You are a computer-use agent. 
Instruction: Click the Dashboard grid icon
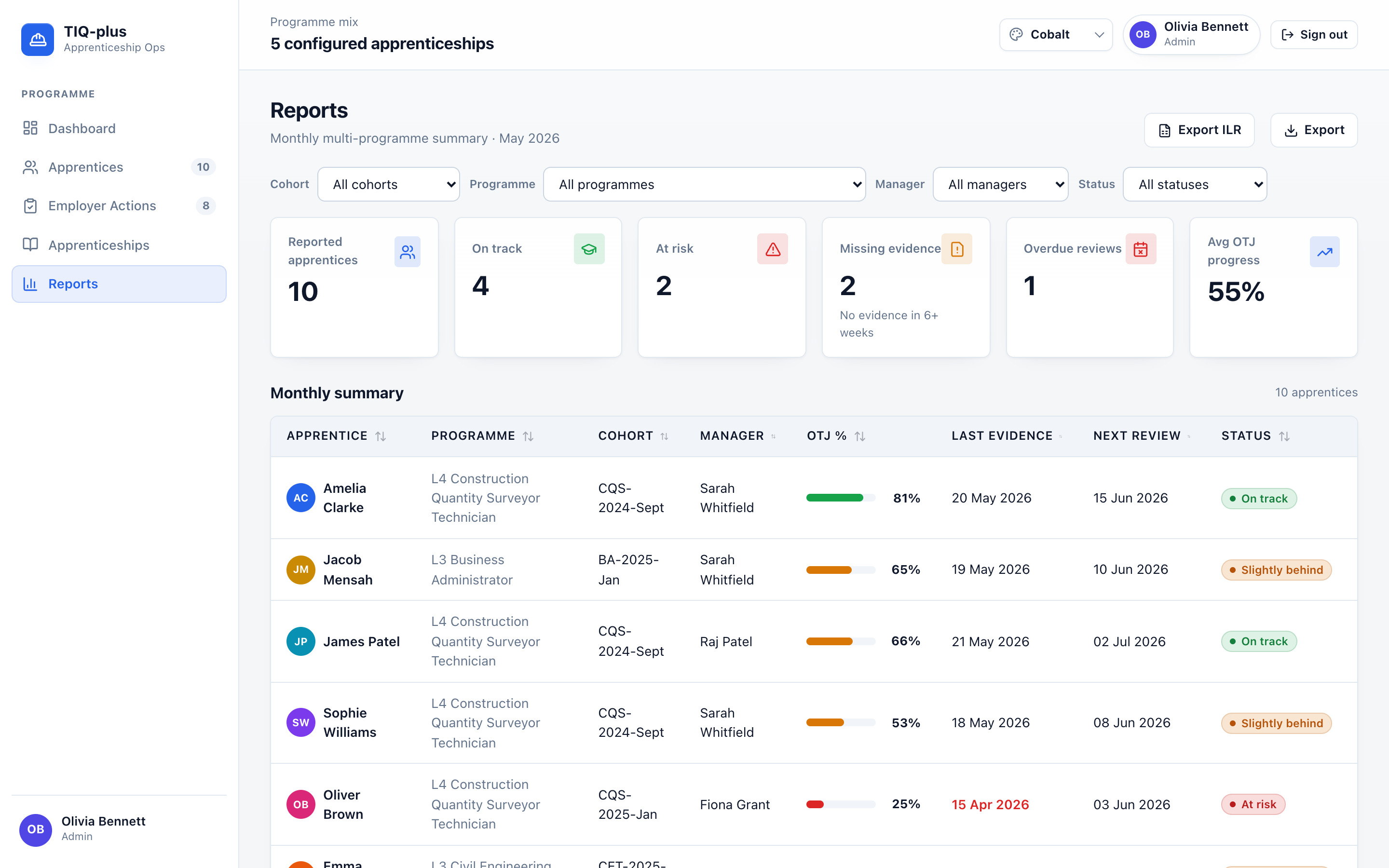click(30, 128)
